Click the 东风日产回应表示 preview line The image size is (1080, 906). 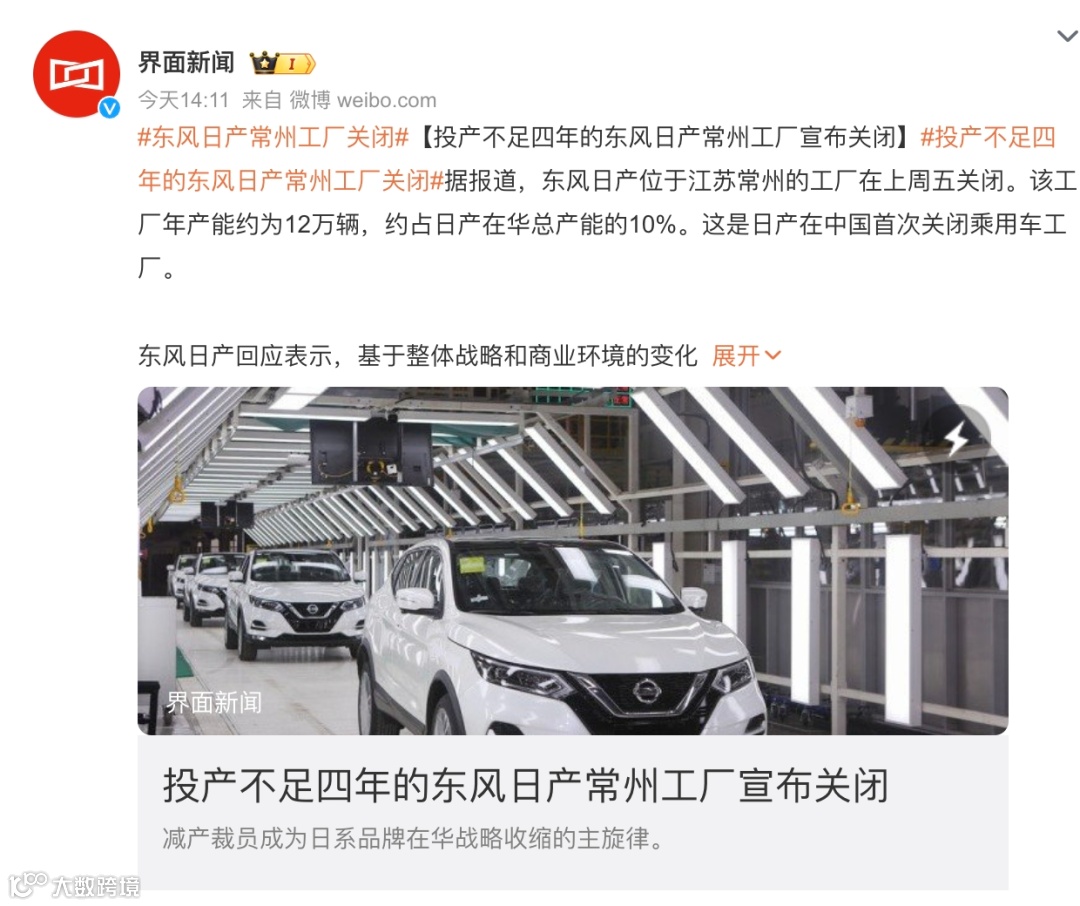click(x=417, y=356)
